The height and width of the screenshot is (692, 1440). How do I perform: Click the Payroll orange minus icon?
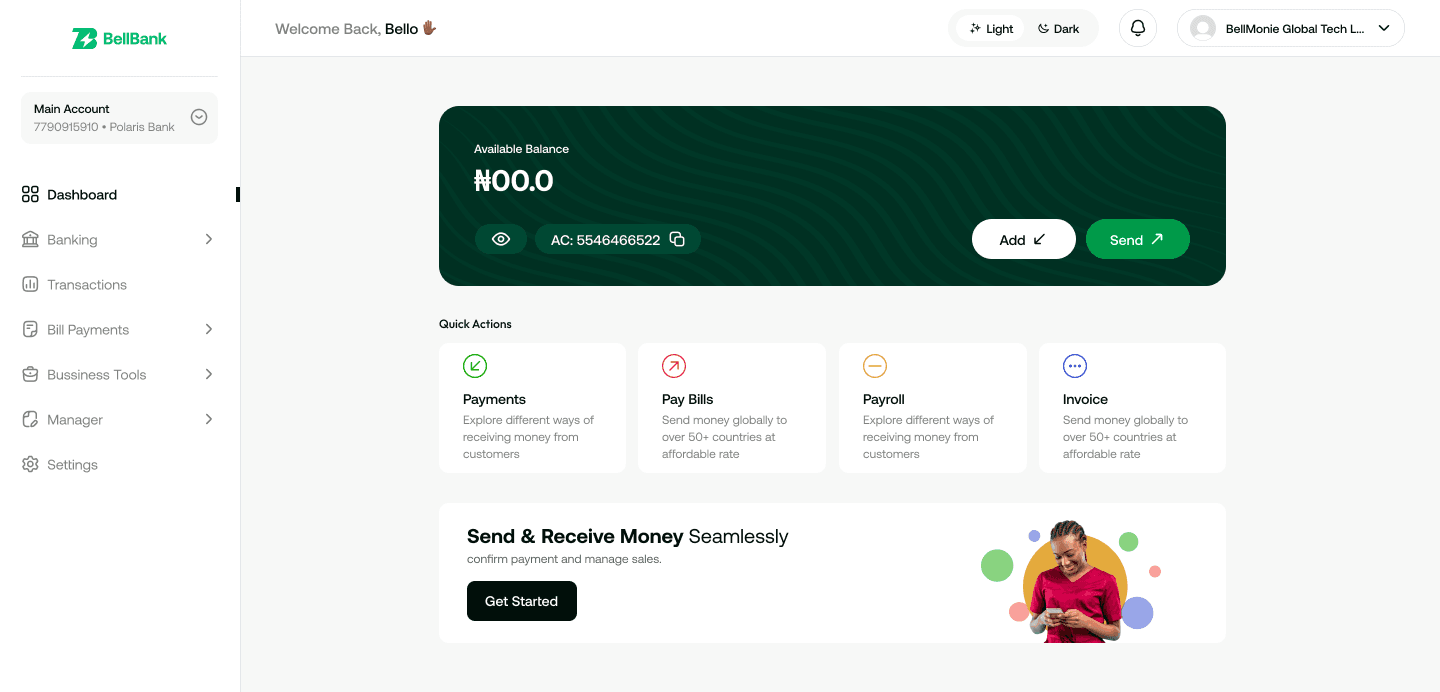(x=875, y=366)
